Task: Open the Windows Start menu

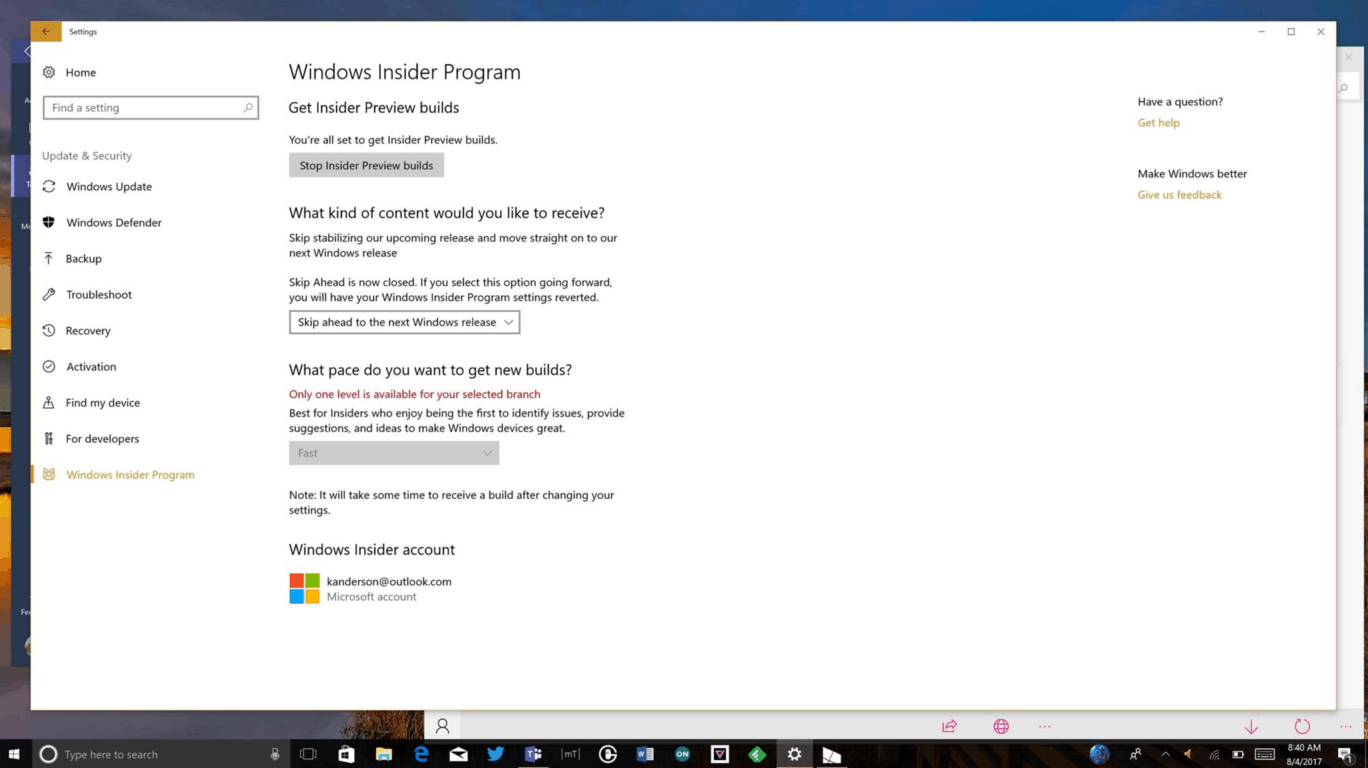Action: coord(14,754)
